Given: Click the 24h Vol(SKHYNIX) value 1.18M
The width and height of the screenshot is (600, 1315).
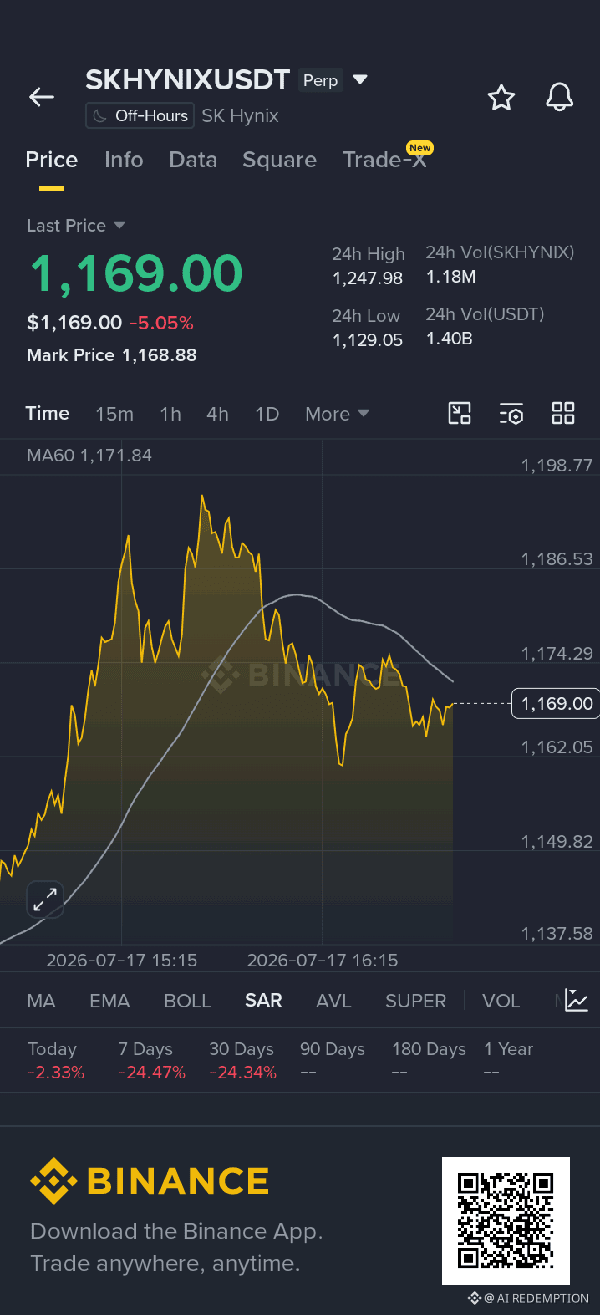Looking at the screenshot, I should (451, 277).
